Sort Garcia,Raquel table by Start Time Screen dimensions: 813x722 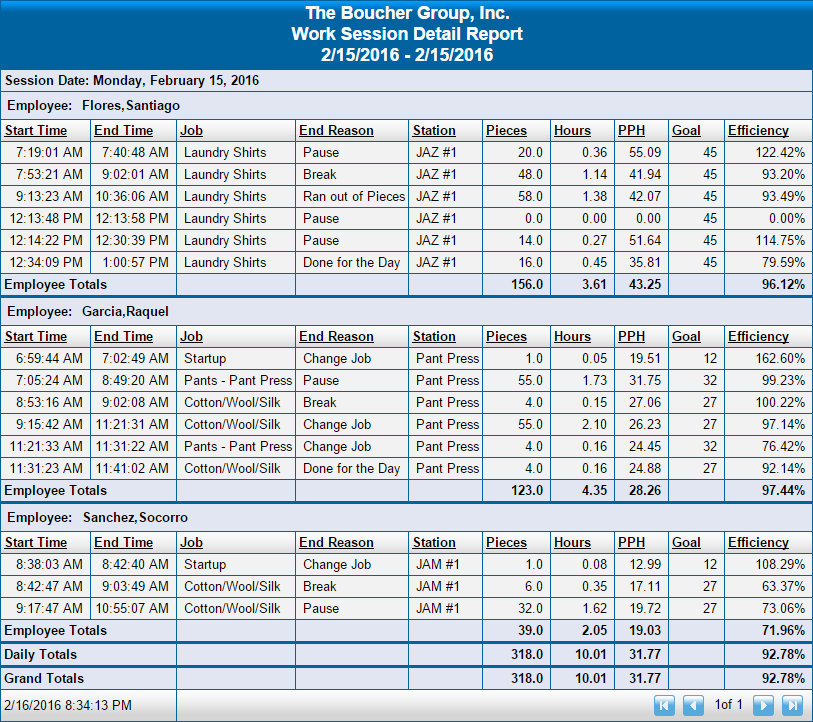[x=36, y=337]
